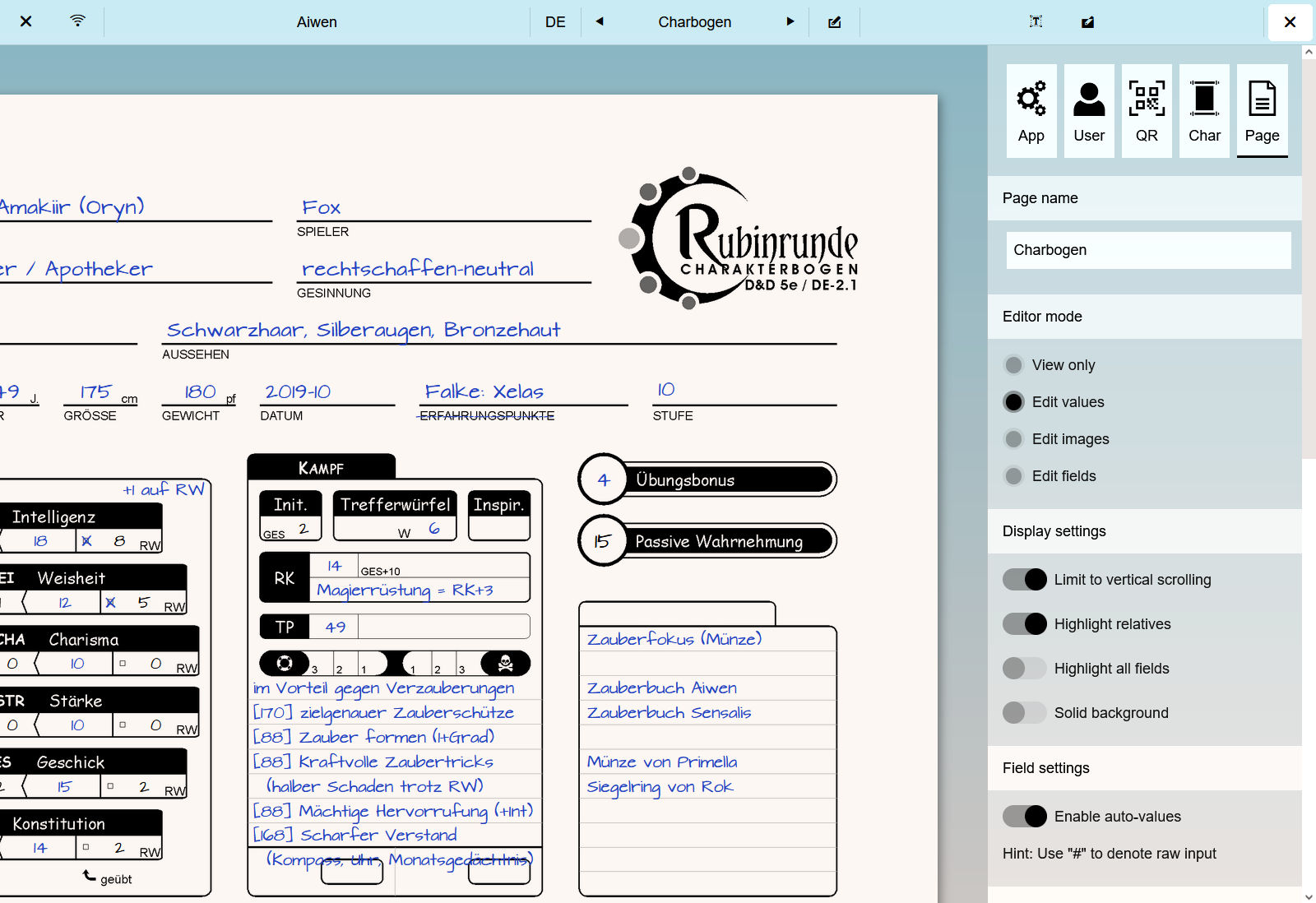Select the View only editor mode
This screenshot has height=903, width=1316.
click(1014, 365)
